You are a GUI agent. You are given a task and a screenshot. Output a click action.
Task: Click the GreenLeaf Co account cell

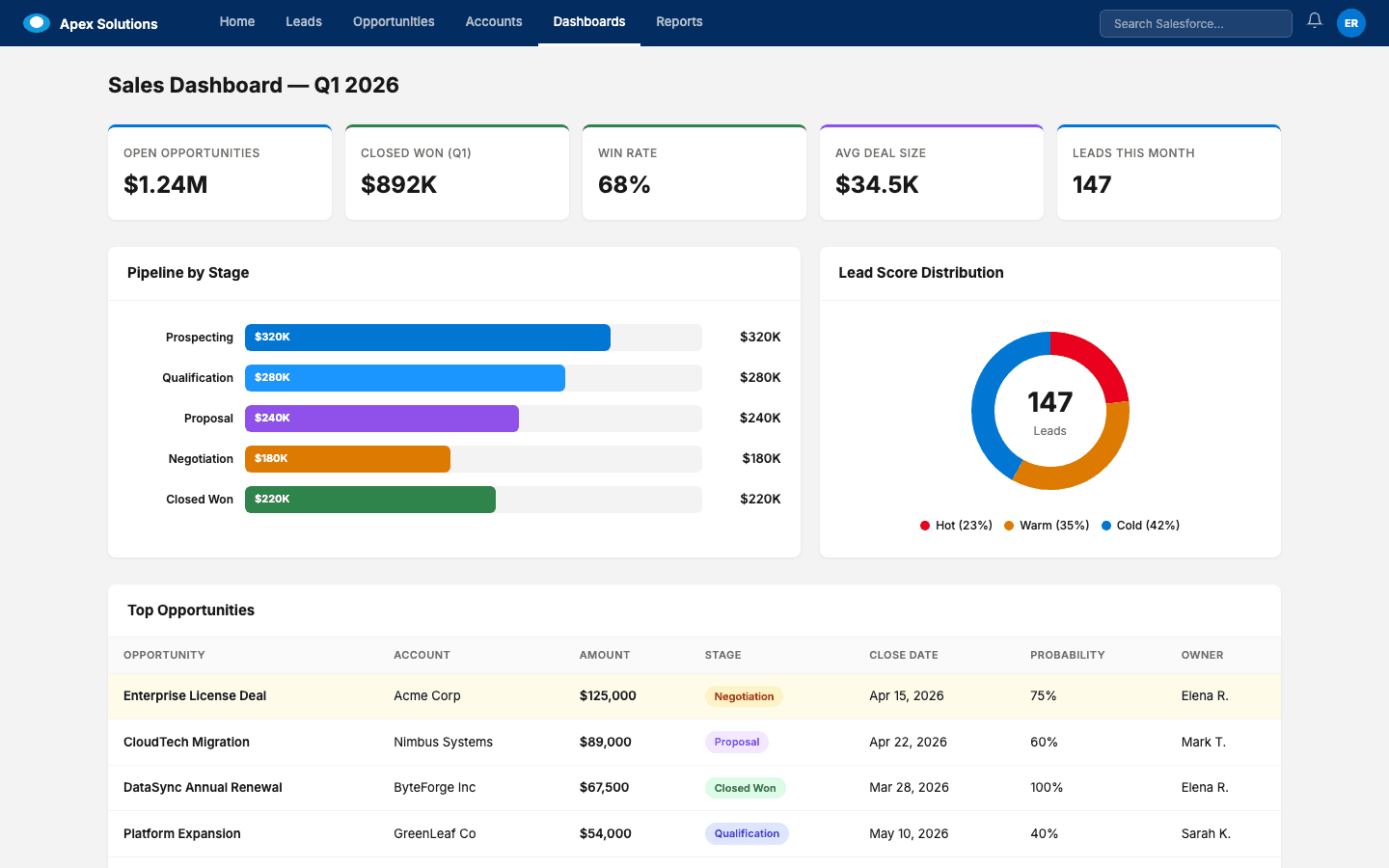[435, 834]
